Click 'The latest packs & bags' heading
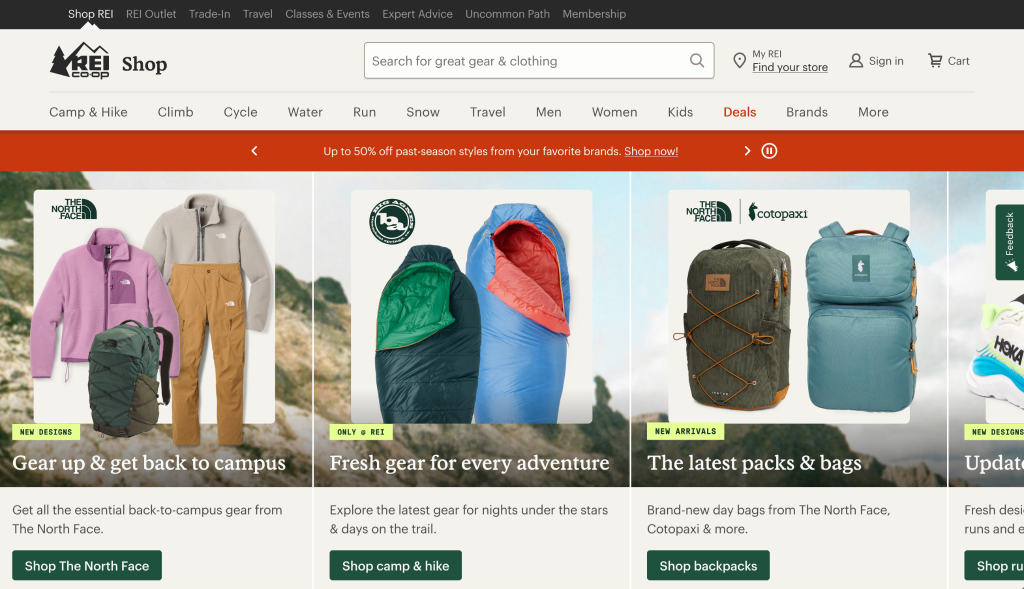The width and height of the screenshot is (1024, 589). click(x=754, y=462)
